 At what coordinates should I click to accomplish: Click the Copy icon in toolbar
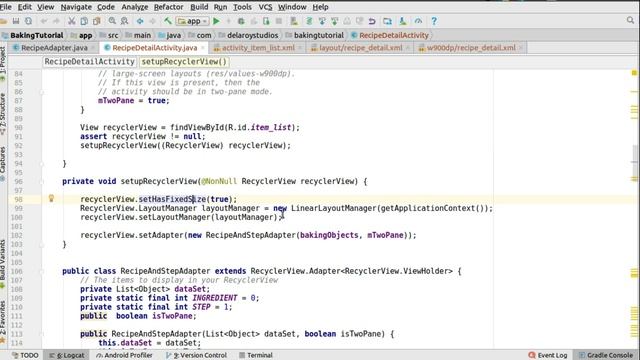click(84, 21)
